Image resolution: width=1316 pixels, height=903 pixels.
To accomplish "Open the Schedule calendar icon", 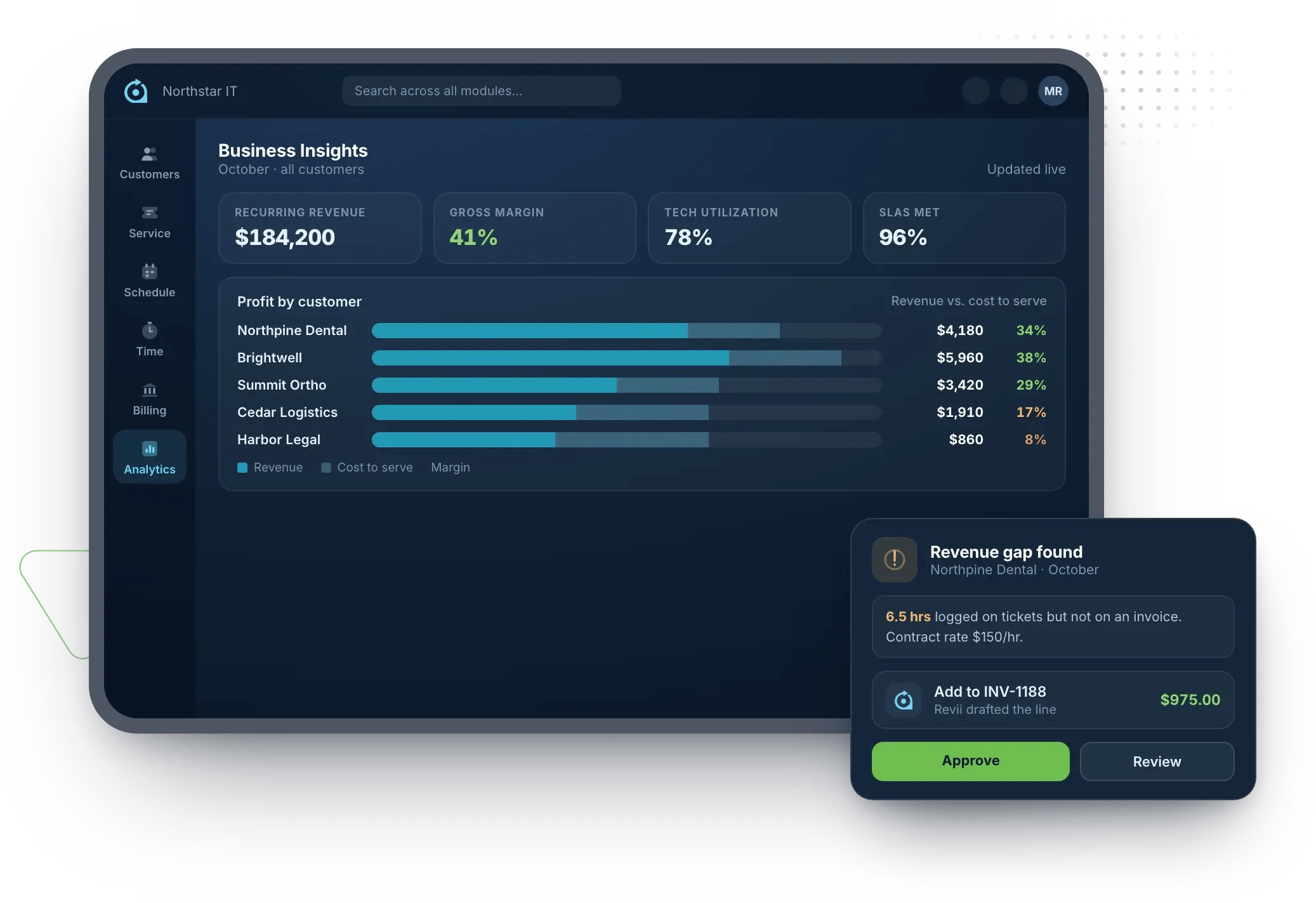I will click(150, 271).
